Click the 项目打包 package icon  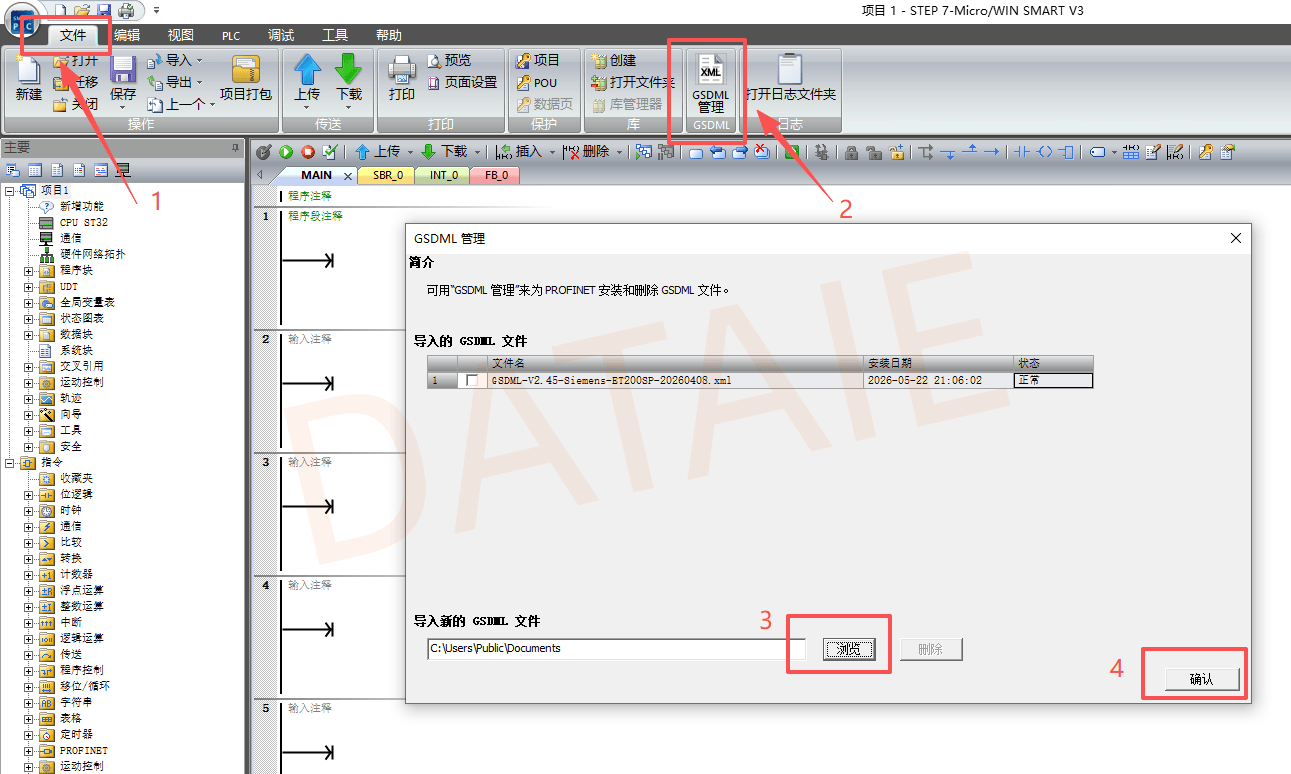click(x=245, y=69)
